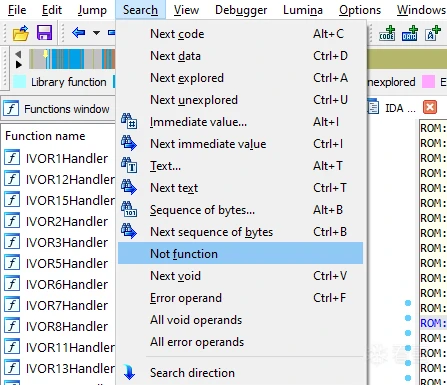Choose Error operand menu entry

tap(240, 298)
